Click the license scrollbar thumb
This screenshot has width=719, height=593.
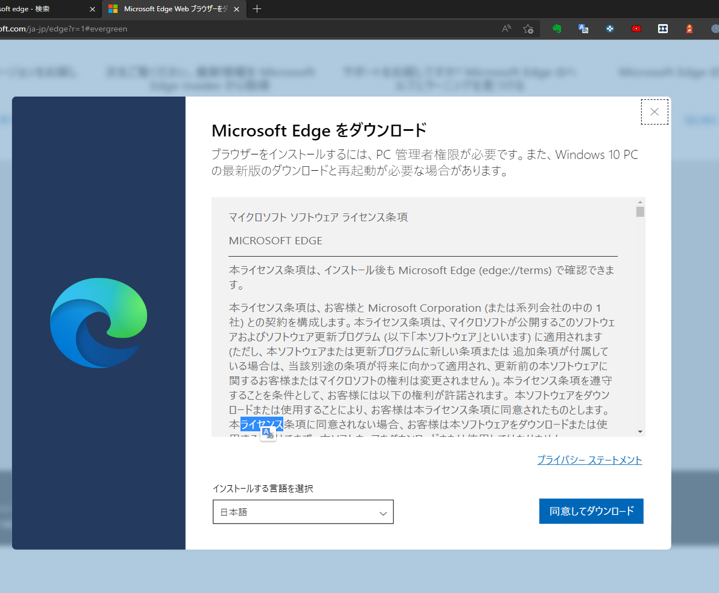640,212
